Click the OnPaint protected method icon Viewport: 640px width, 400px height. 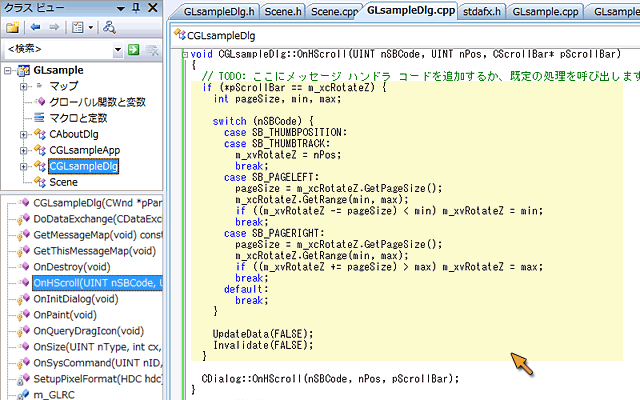tap(23, 315)
